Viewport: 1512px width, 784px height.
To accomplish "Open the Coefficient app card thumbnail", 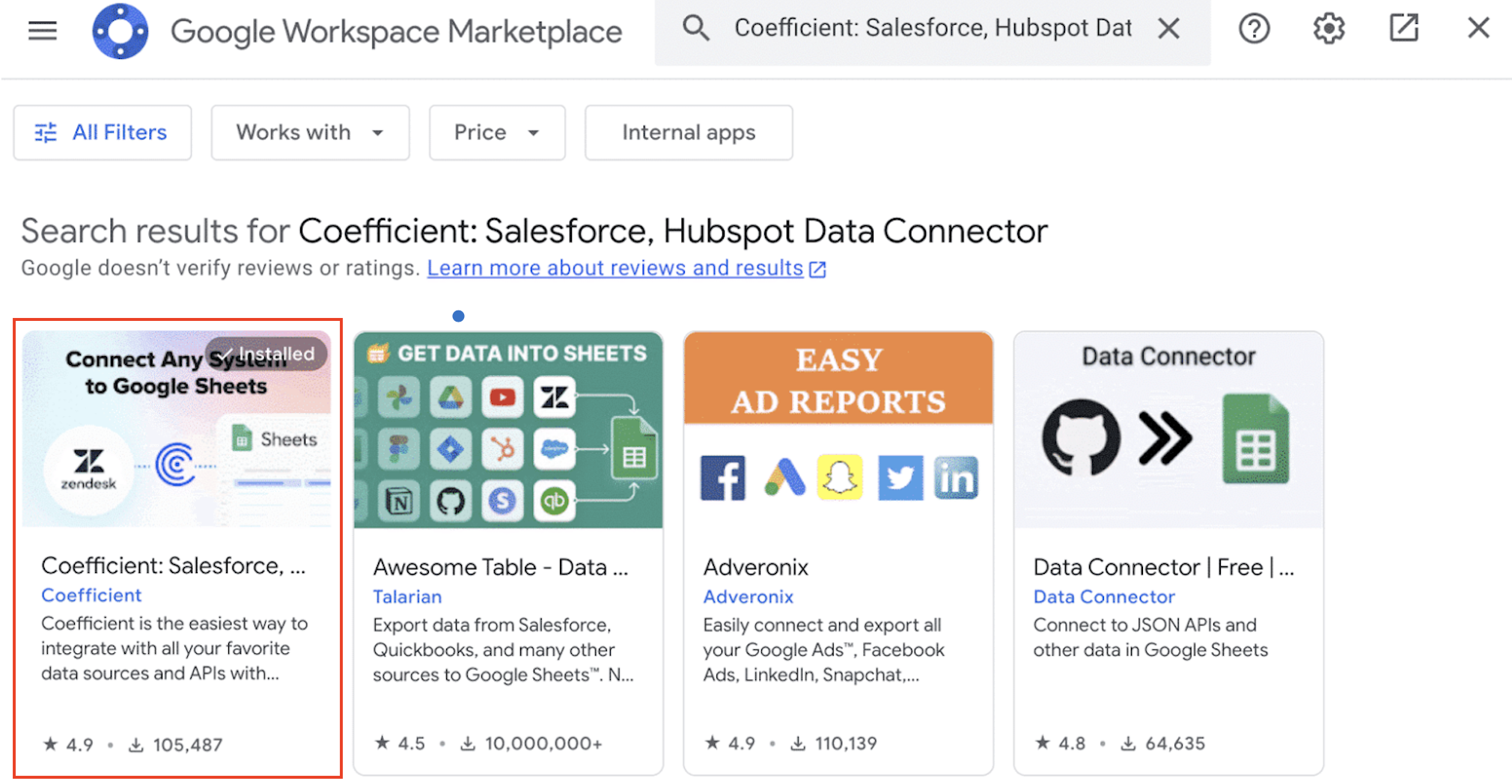I will point(177,429).
